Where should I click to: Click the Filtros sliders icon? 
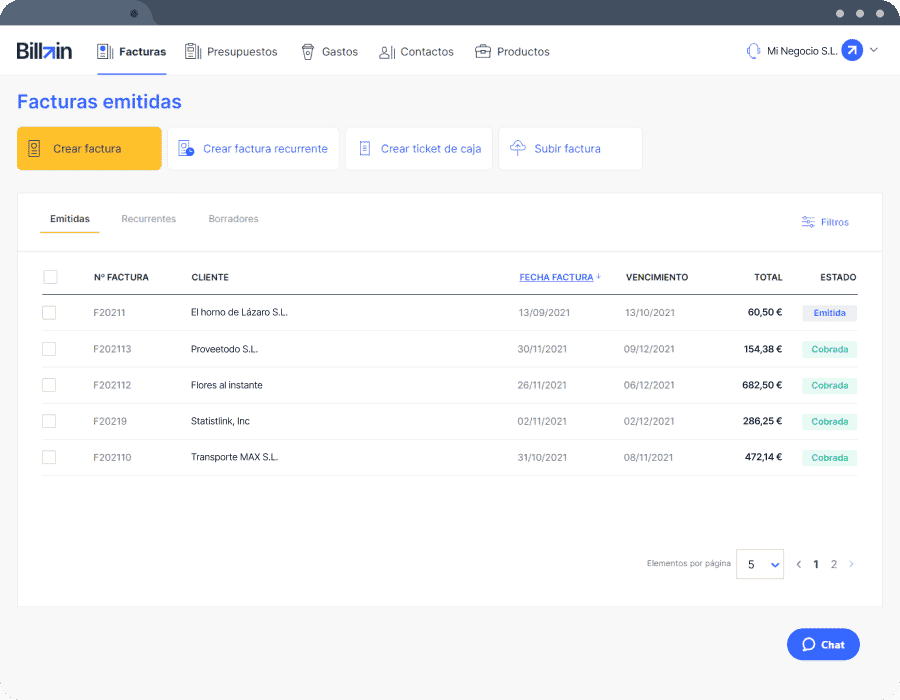point(808,222)
